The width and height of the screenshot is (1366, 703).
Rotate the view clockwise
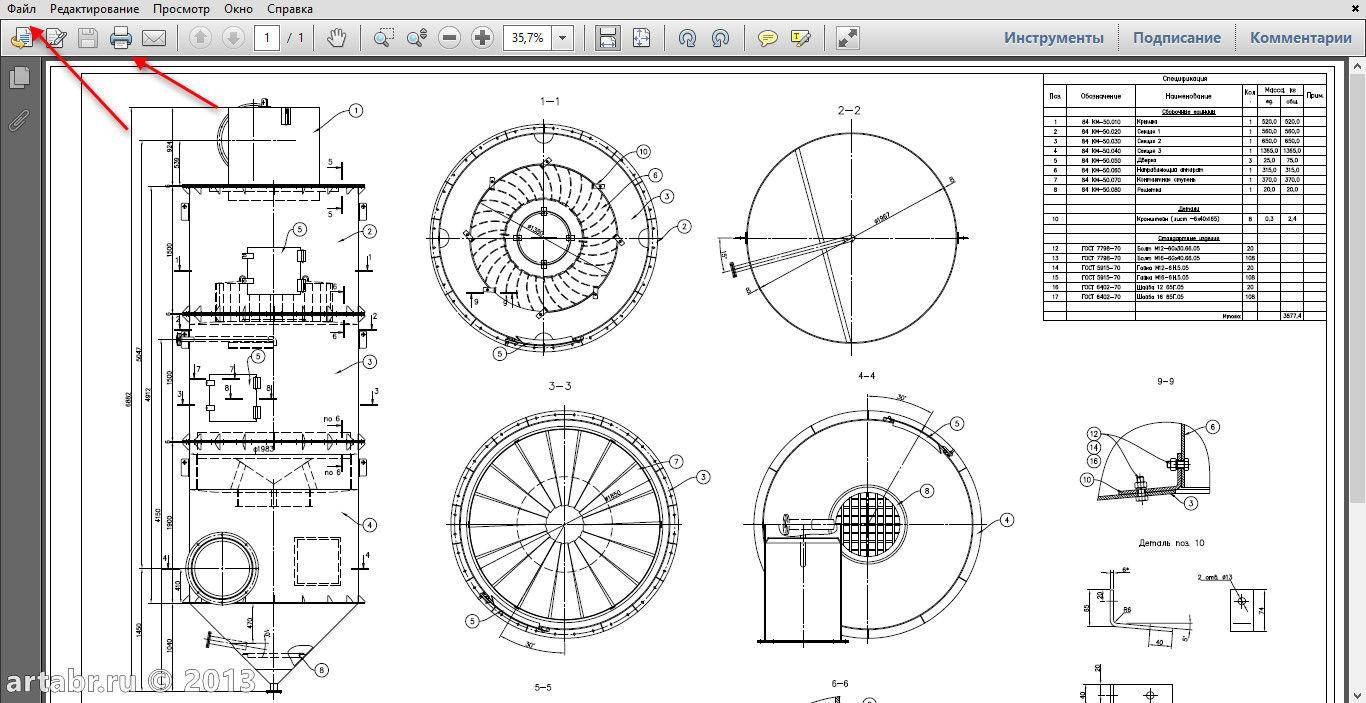pos(687,38)
